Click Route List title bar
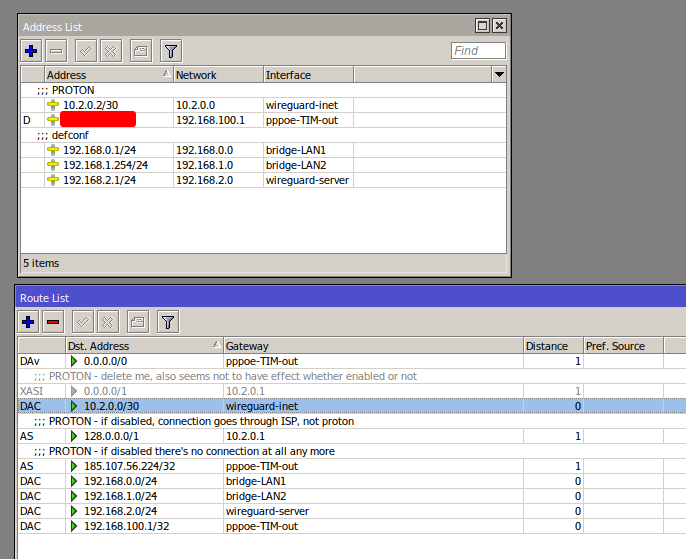This screenshot has height=559, width=686. click(x=351, y=298)
